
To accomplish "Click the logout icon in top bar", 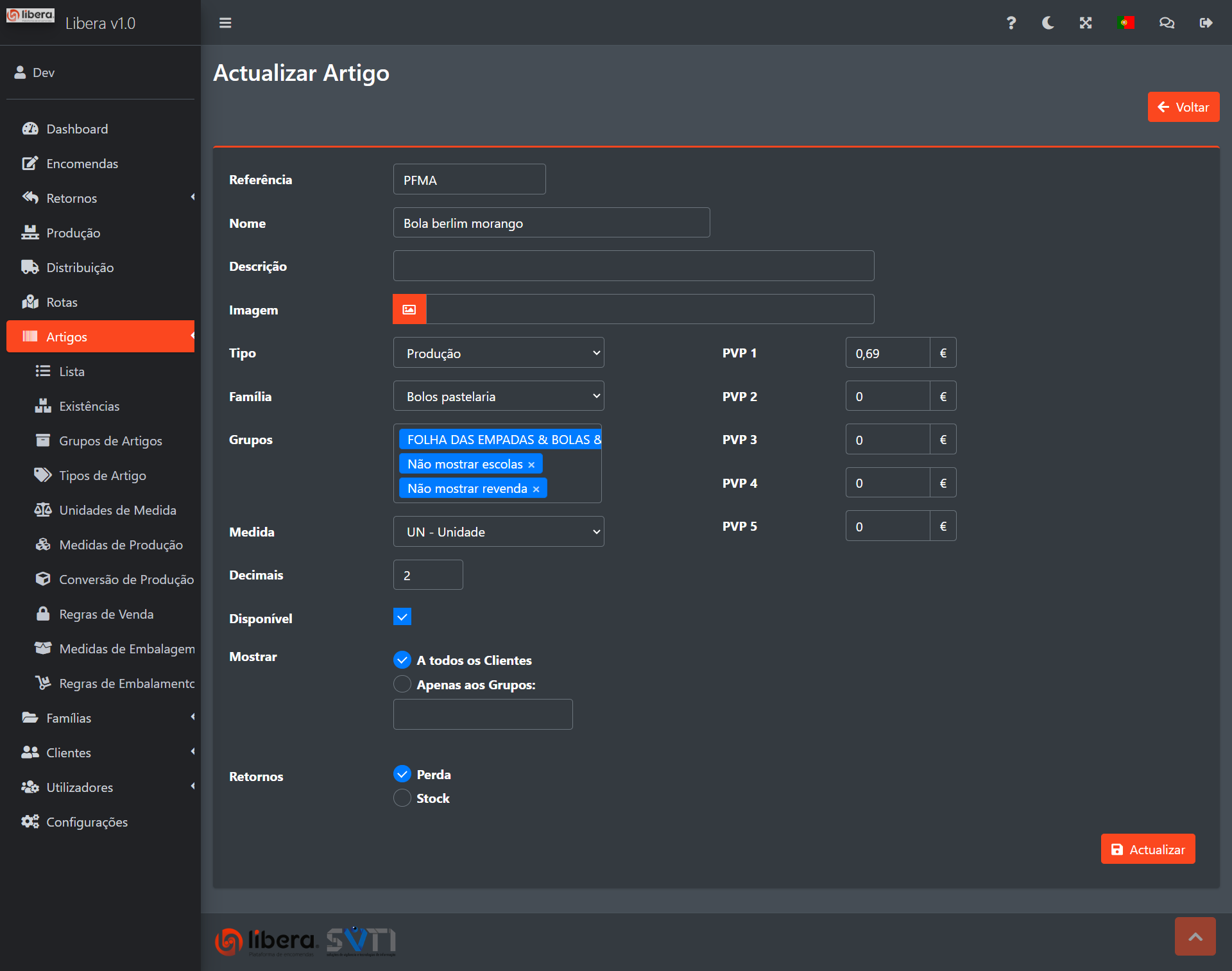I will point(1206,23).
